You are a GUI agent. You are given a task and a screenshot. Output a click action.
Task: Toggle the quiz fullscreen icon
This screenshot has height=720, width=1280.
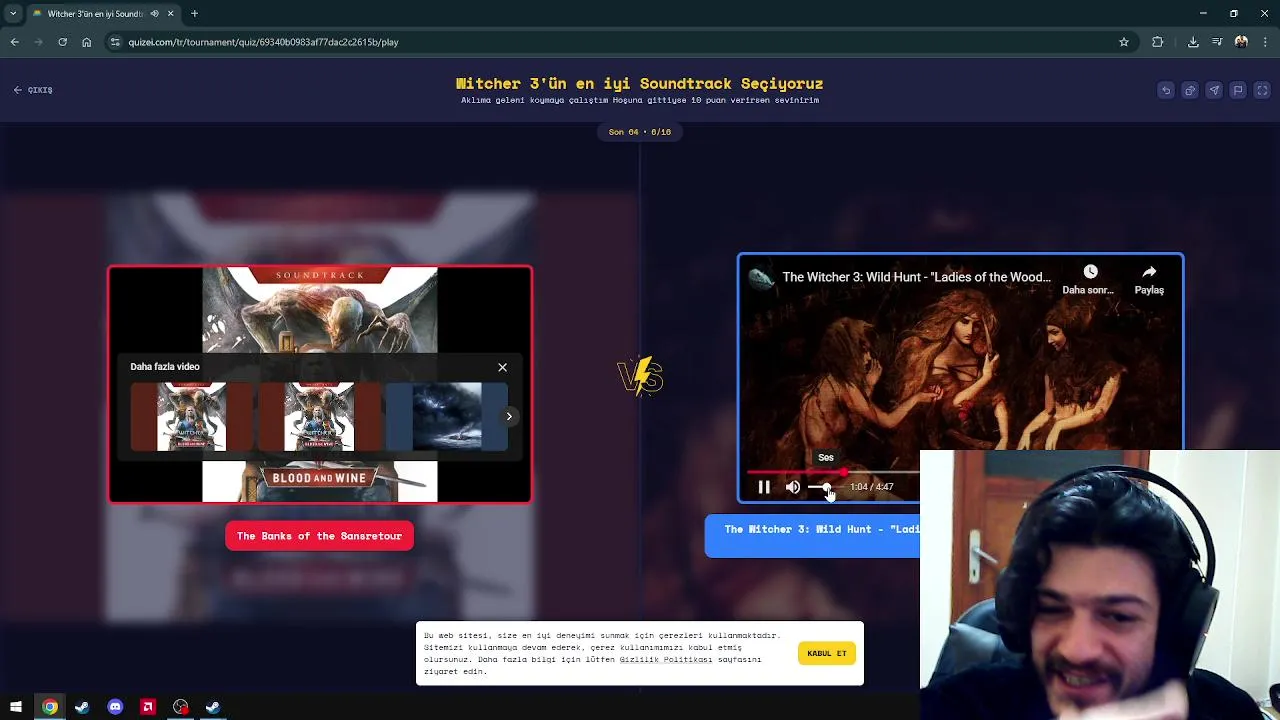1262,90
